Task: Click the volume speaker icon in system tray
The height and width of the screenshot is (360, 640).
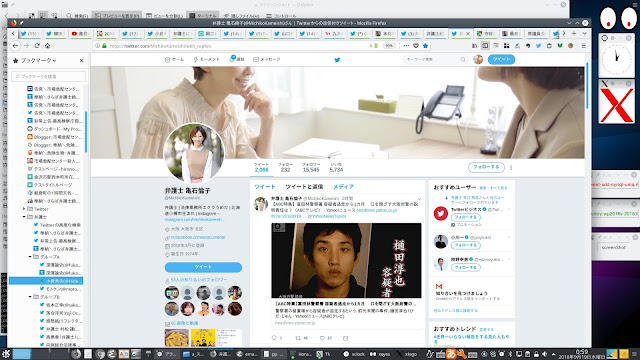Action: 544,354
